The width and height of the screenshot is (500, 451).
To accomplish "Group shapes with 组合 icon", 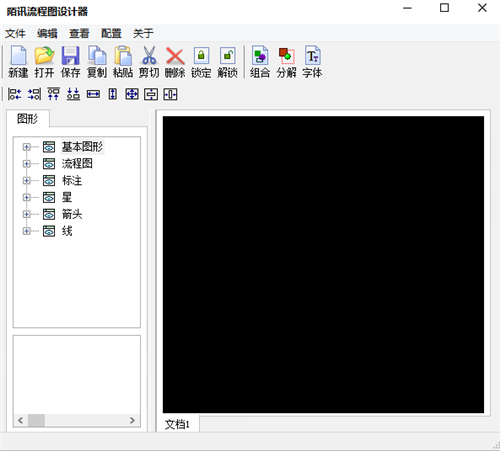I will pyautogui.click(x=260, y=62).
